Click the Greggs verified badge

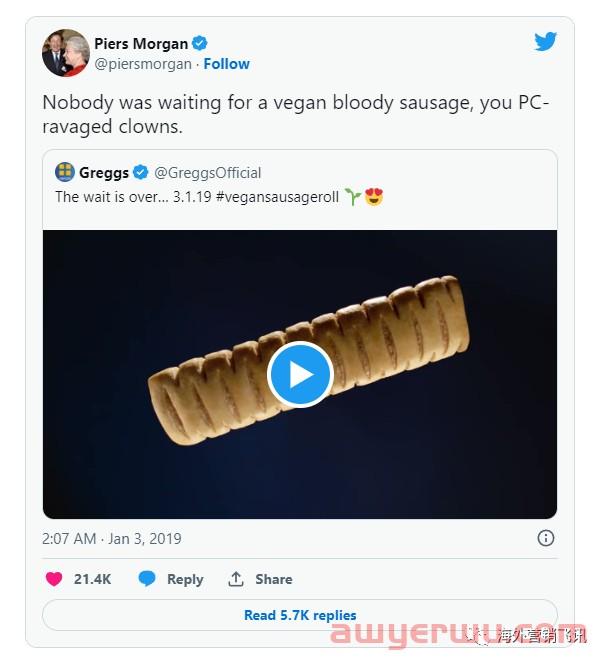tap(141, 172)
